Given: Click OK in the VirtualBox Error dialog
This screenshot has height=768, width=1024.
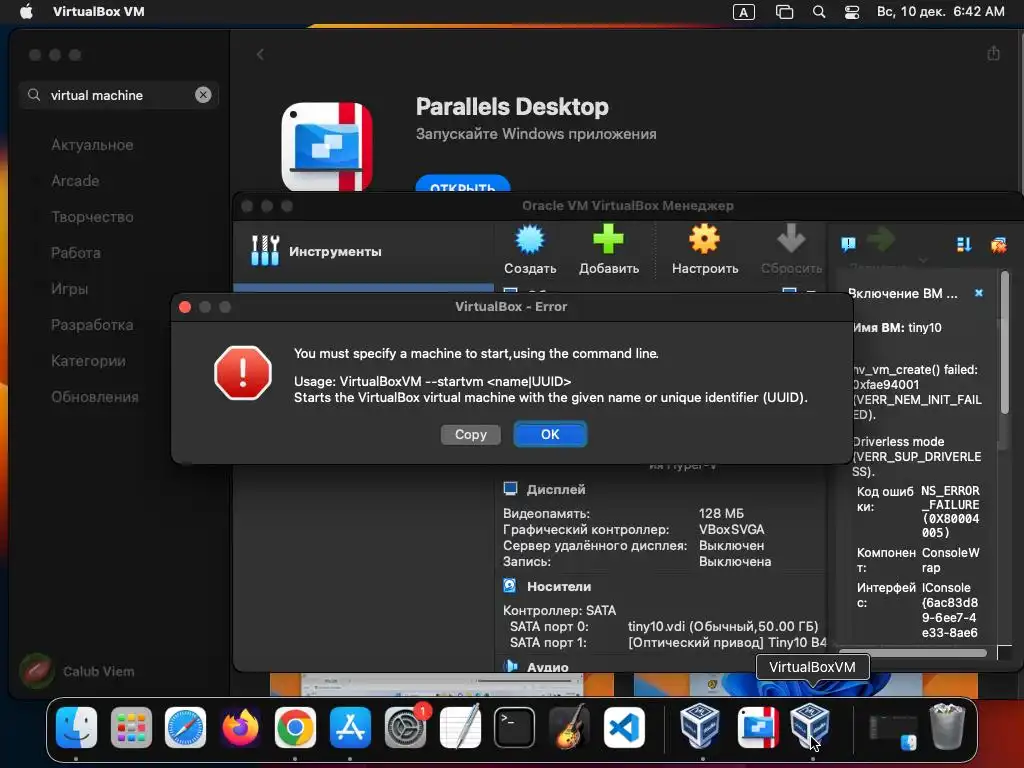Looking at the screenshot, I should (550, 434).
